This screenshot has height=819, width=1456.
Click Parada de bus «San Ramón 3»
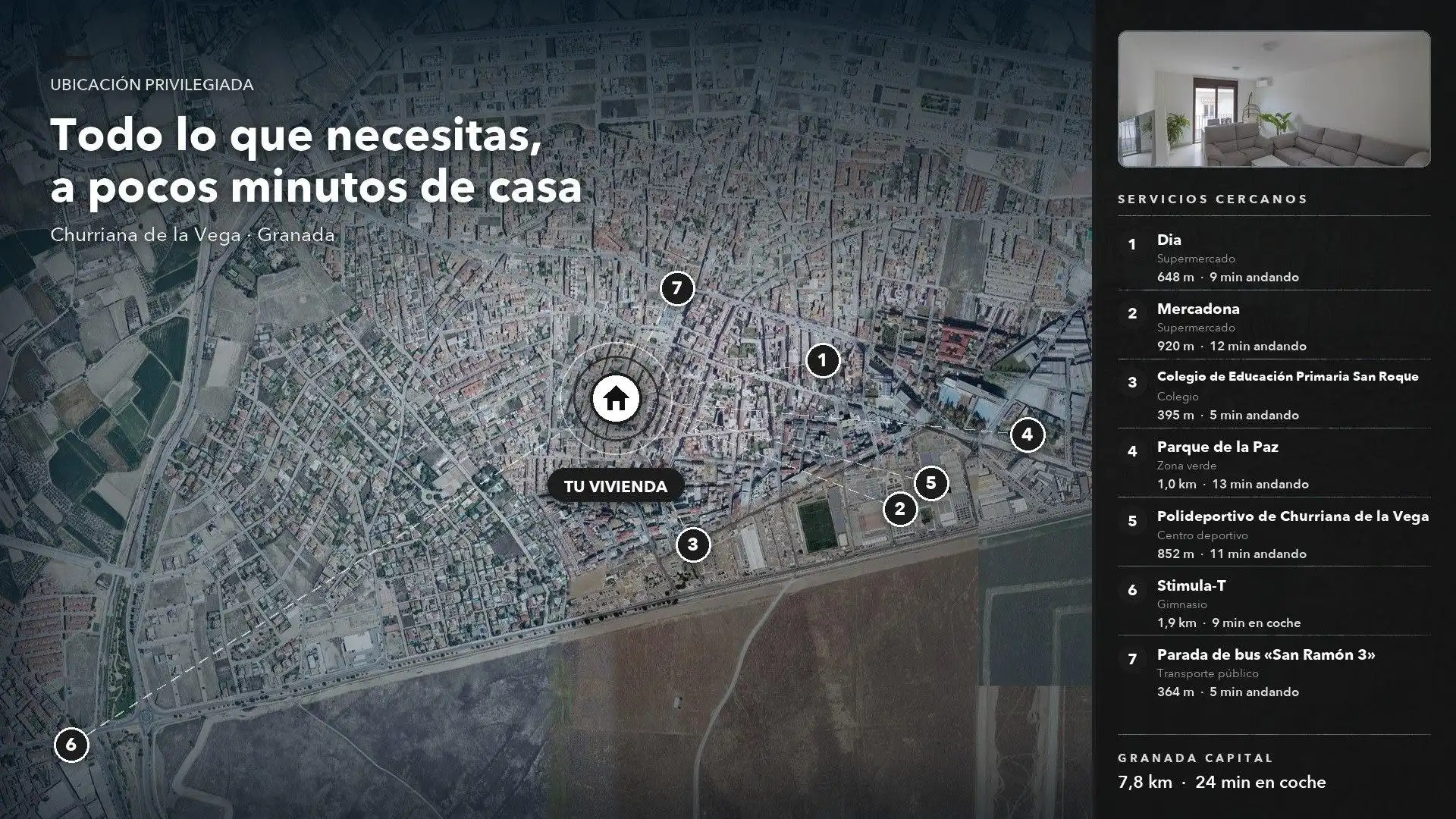click(1266, 654)
